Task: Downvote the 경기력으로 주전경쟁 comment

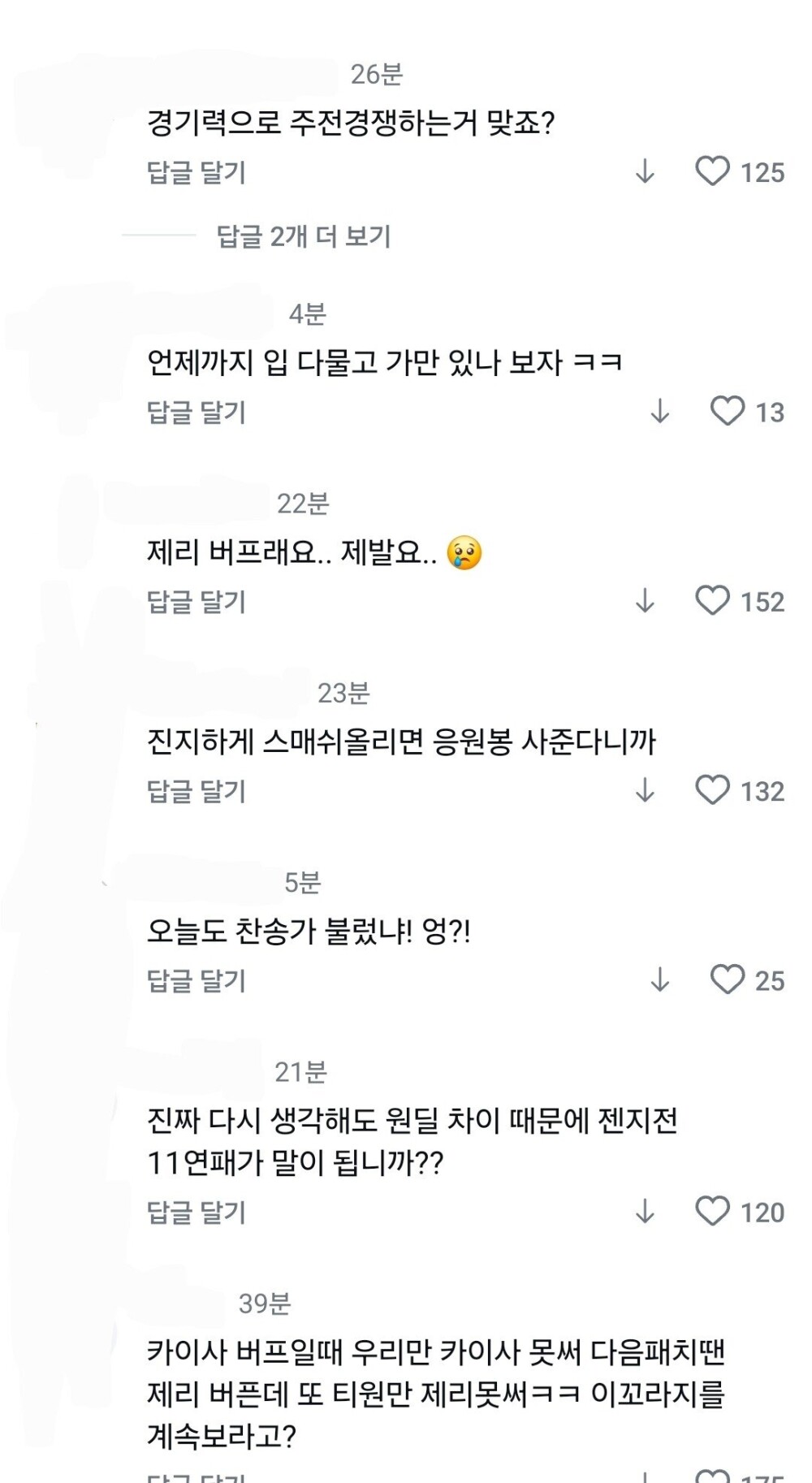Action: [x=645, y=171]
